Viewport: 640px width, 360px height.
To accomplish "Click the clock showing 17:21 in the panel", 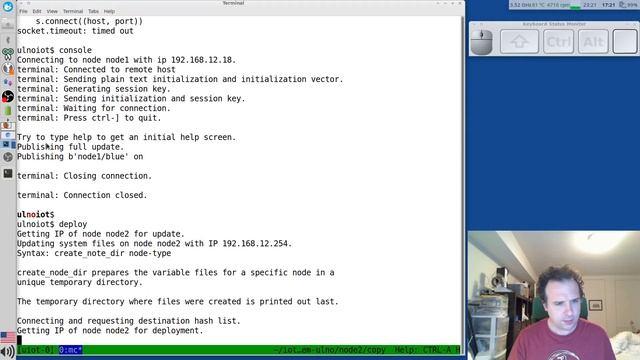I will (x=609, y=5).
